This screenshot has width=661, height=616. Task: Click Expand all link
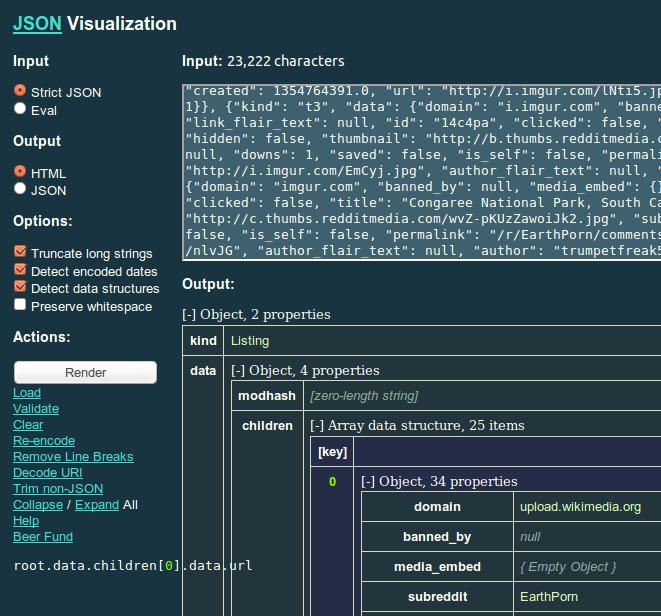click(x=97, y=505)
